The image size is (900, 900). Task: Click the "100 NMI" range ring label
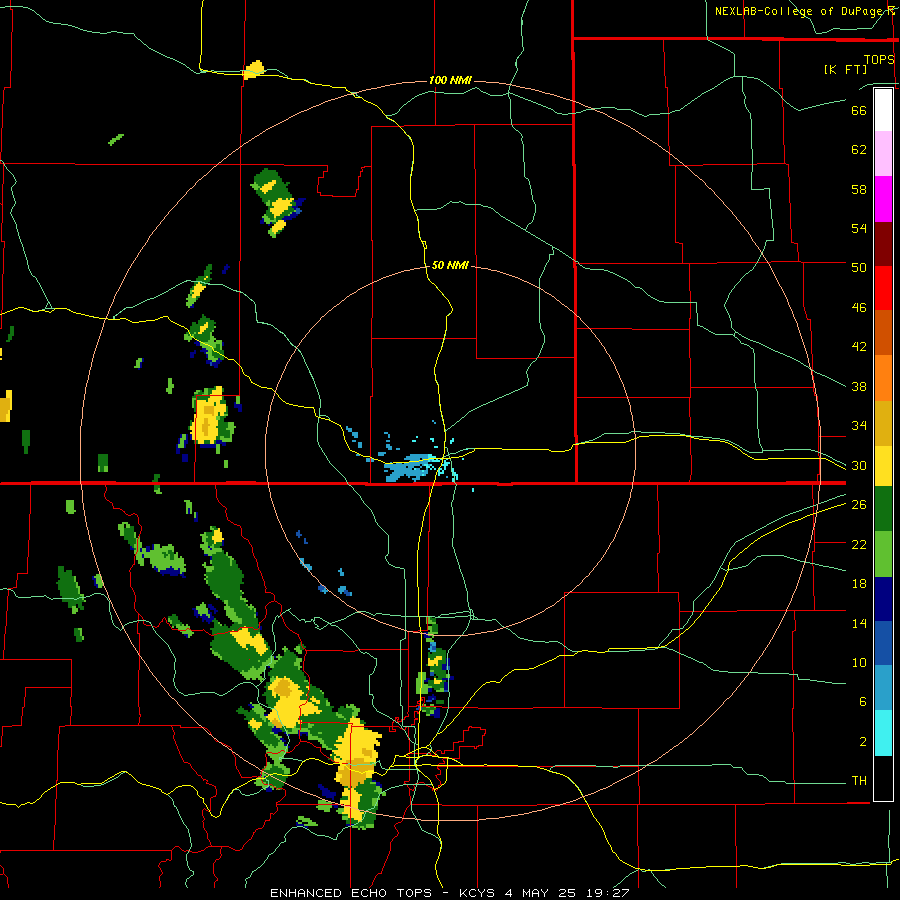451,80
